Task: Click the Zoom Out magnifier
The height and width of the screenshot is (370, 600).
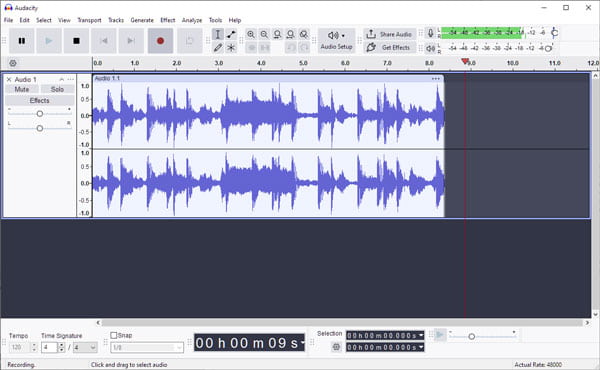Action: click(264, 34)
